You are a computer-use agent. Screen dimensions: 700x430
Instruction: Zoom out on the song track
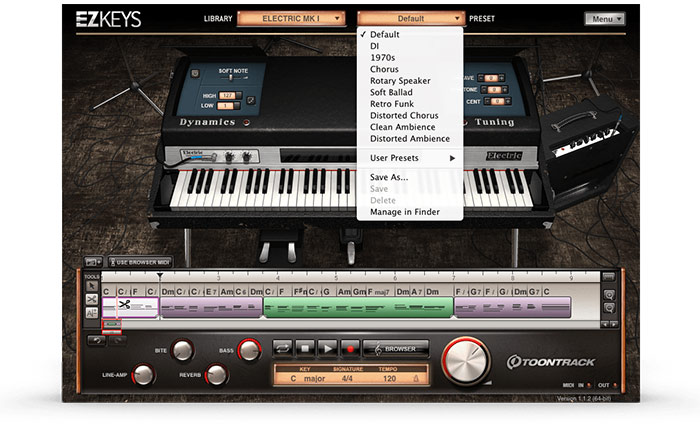coord(608,308)
